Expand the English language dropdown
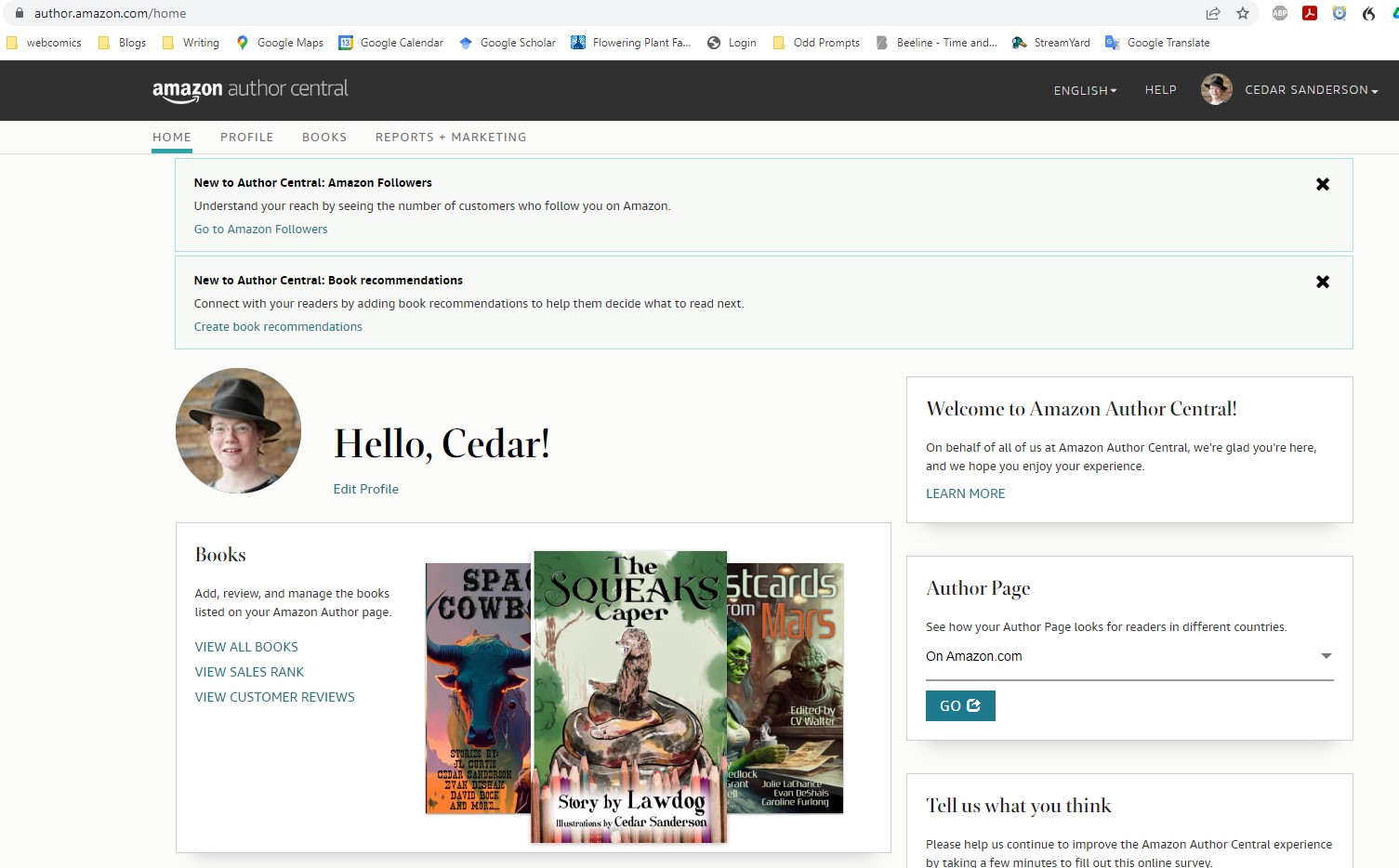The image size is (1399, 868). 1085,90
